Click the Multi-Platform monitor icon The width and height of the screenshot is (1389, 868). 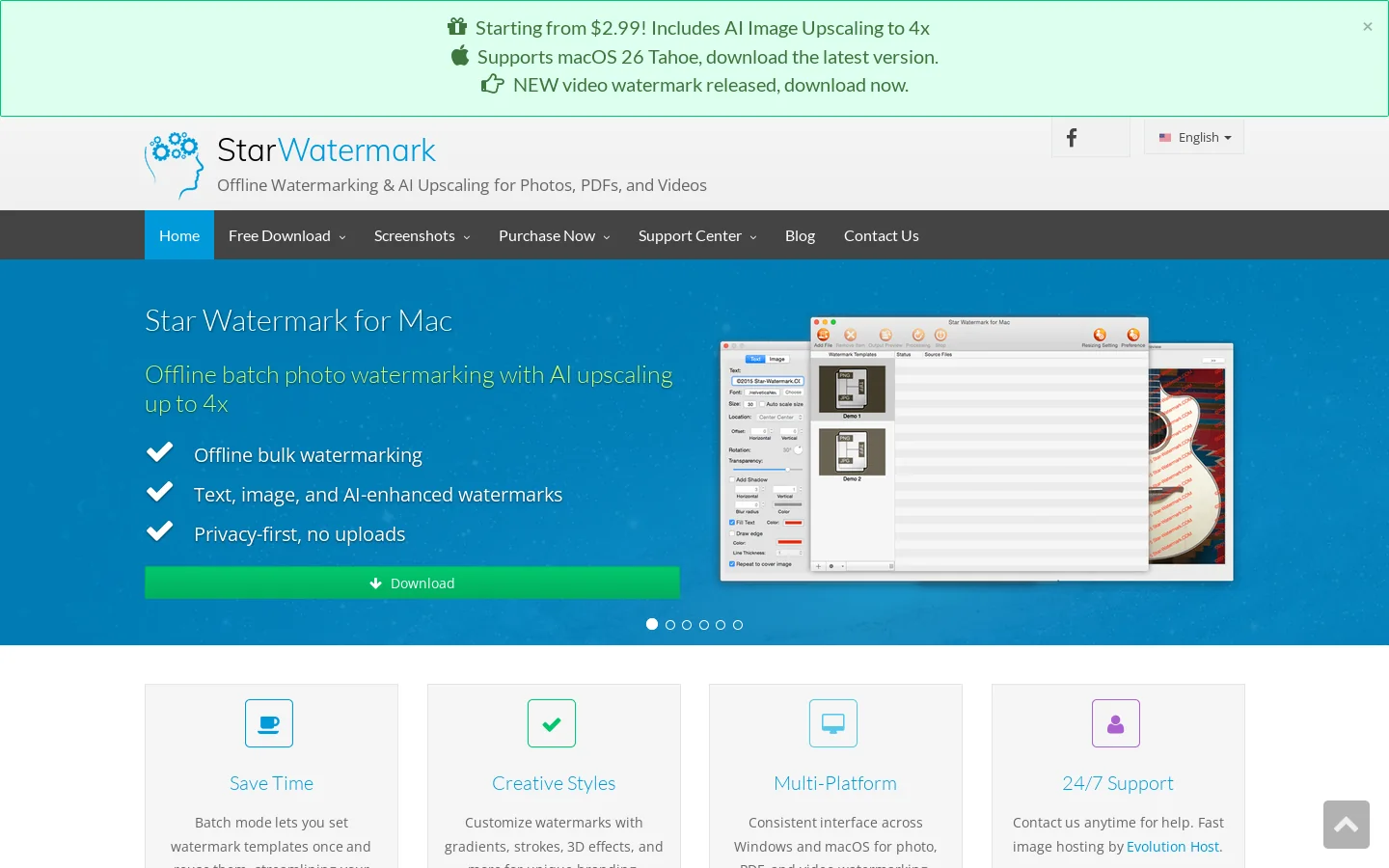coord(833,723)
